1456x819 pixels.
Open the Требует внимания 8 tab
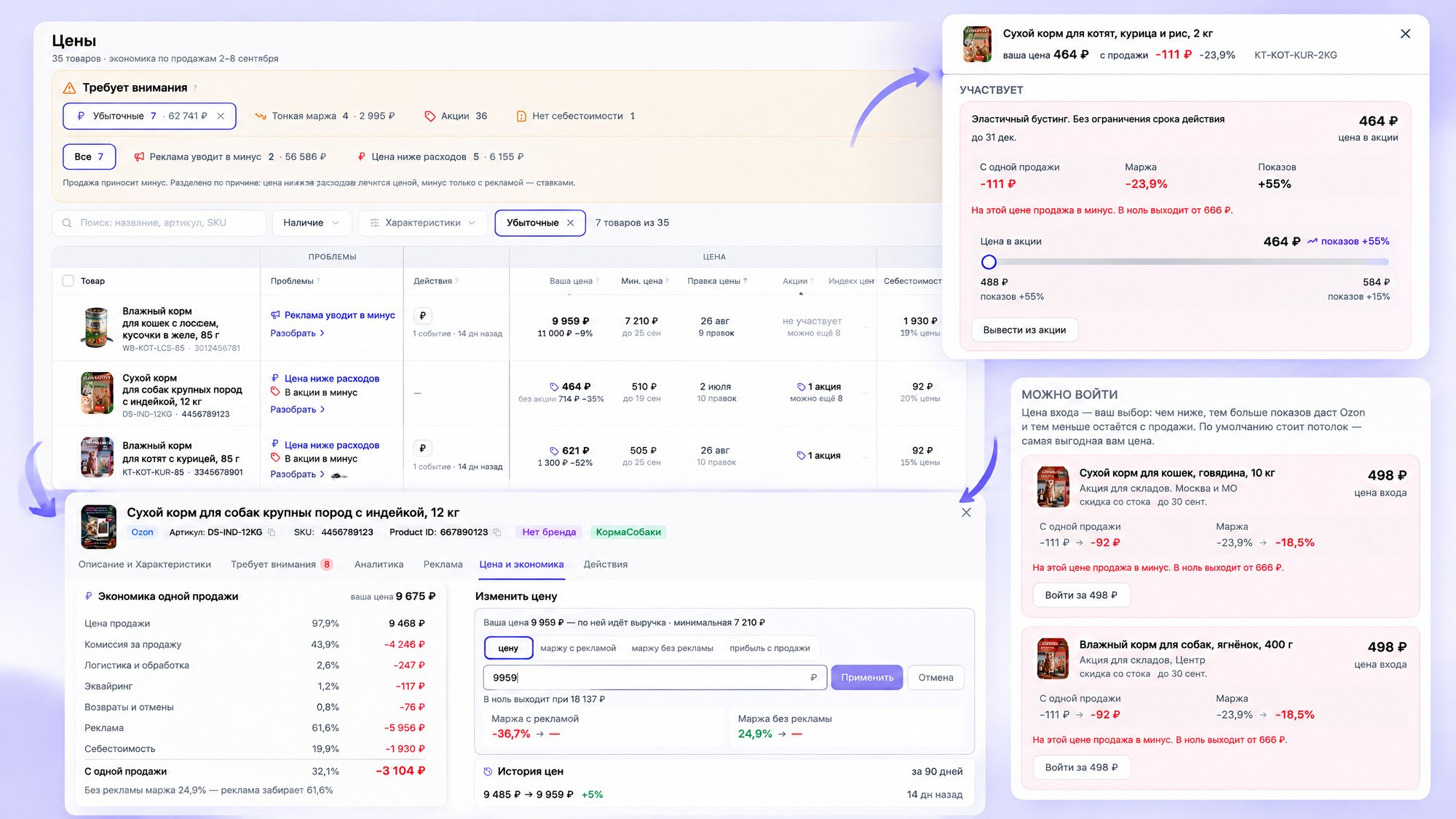point(282,564)
